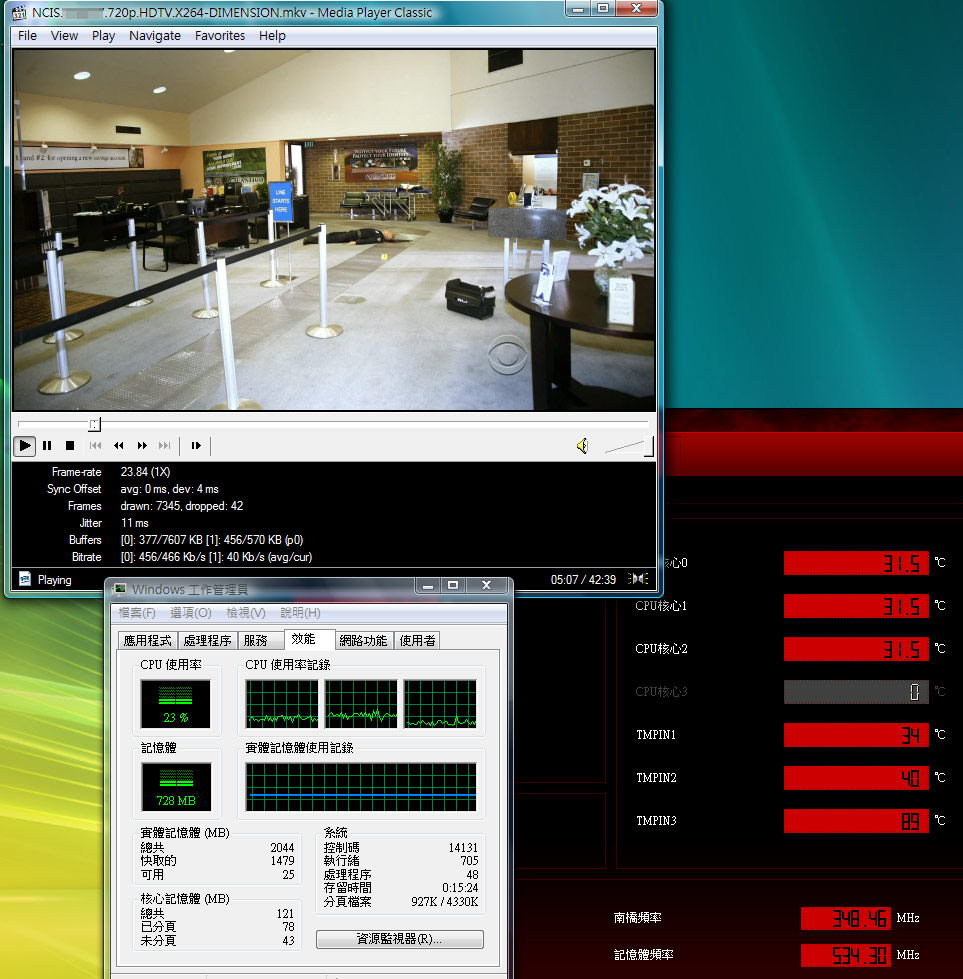
Task: Click the Frame-rate 23.84 (1X) statistic
Action: tap(145, 472)
